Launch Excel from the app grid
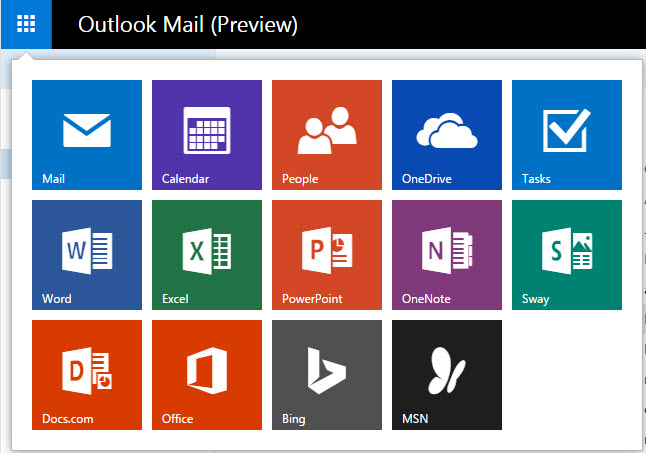The height and width of the screenshot is (453, 646). pos(207,254)
